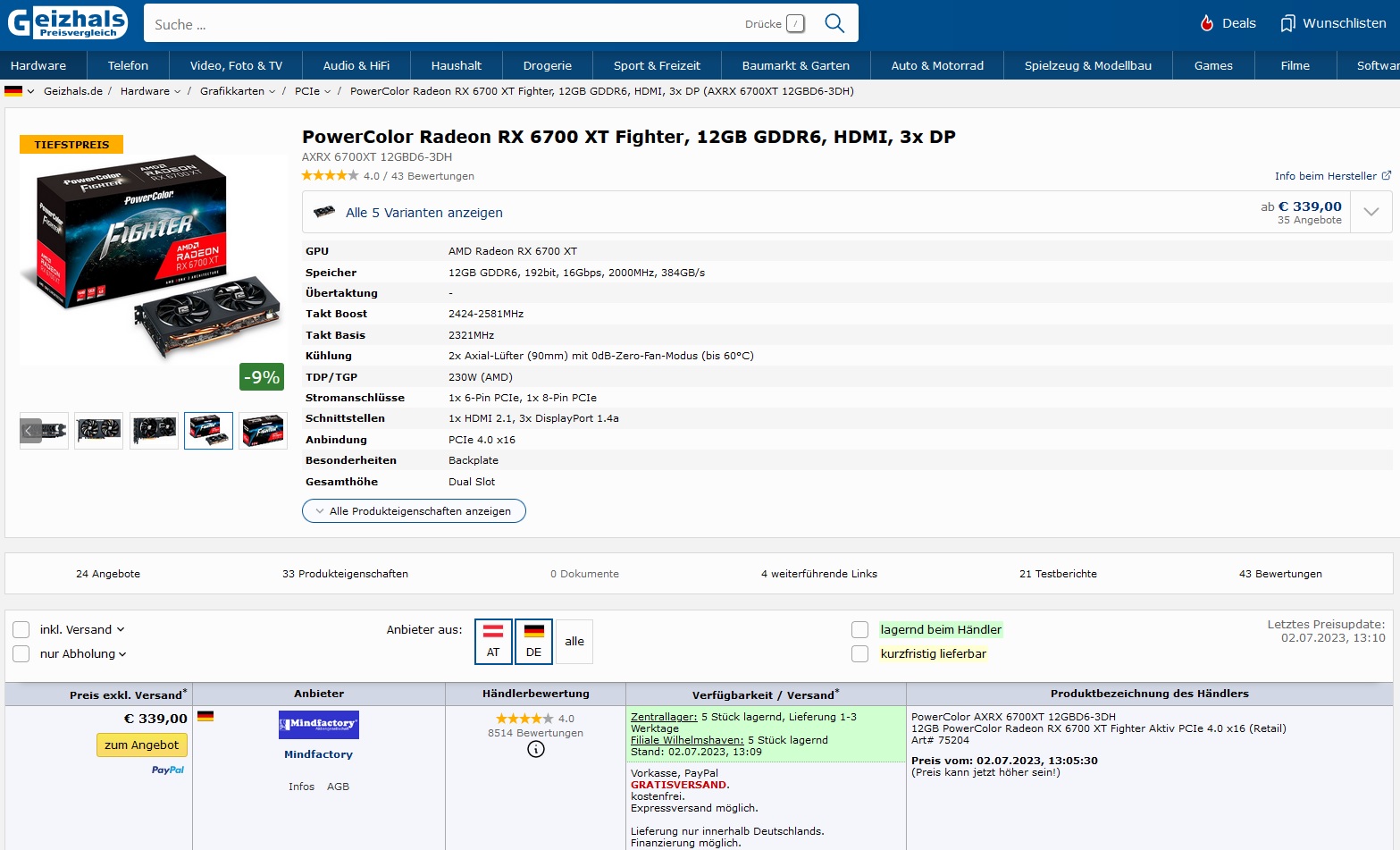
Task: Open Mindfactory vendor name link
Action: pos(318,754)
